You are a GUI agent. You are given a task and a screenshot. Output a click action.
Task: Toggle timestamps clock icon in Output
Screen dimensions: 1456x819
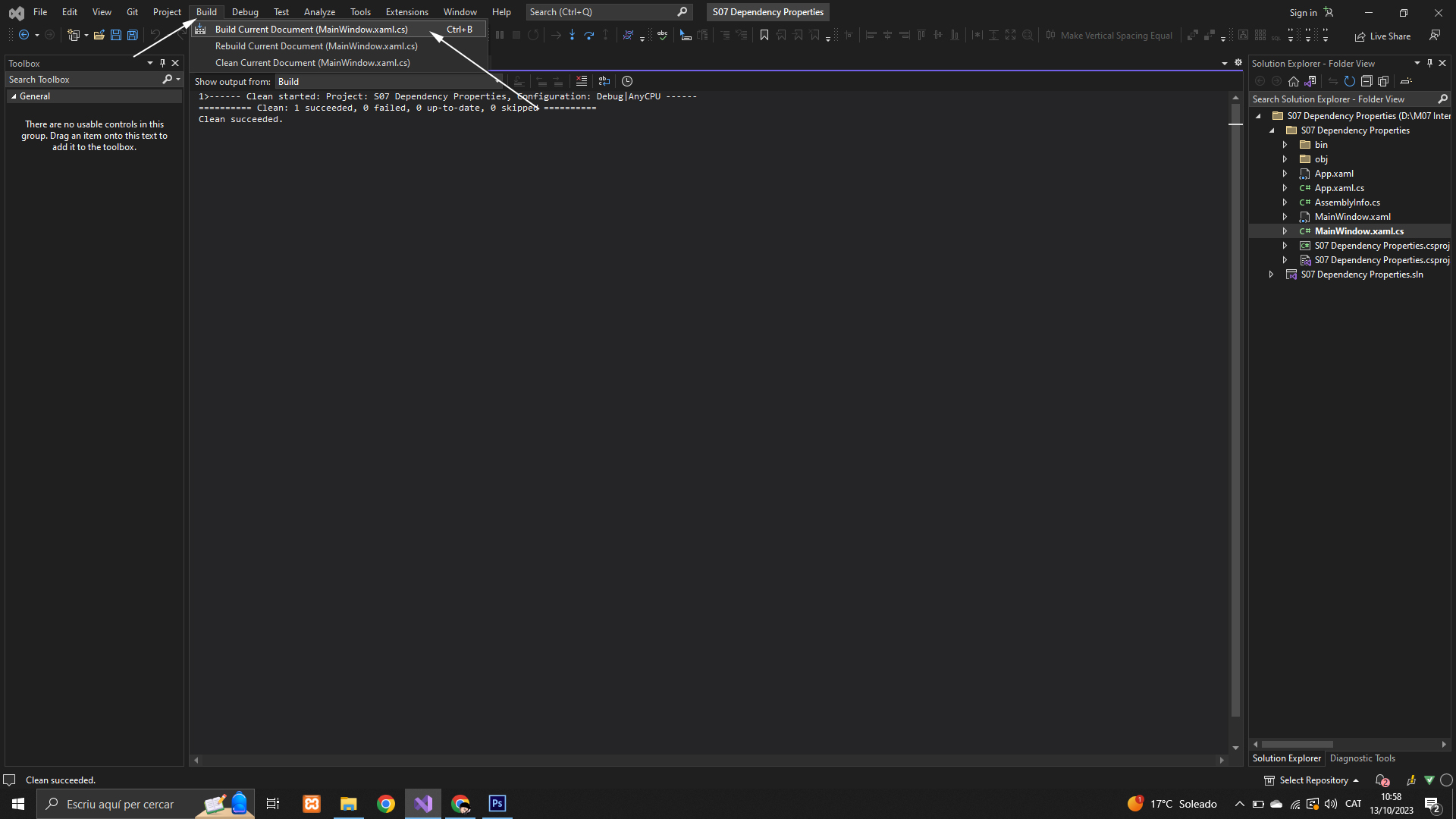coord(627,81)
